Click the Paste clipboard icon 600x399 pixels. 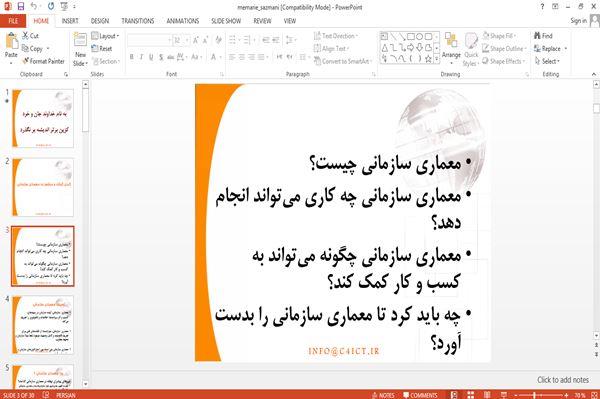(x=11, y=41)
